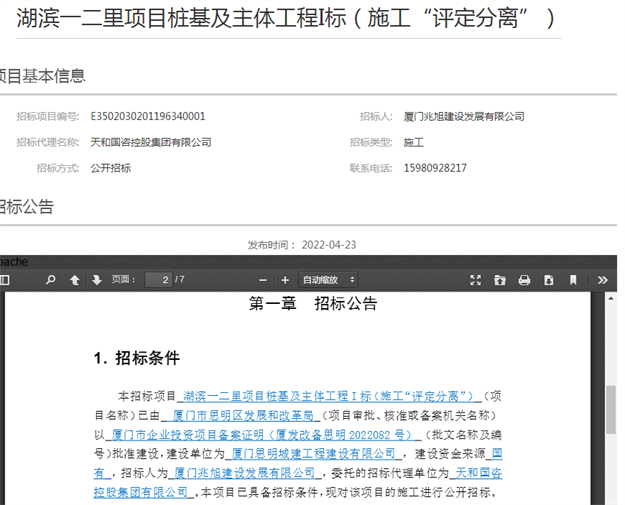
Task: Click the PDF vertical scrollbar thumb
Action: coord(611,410)
